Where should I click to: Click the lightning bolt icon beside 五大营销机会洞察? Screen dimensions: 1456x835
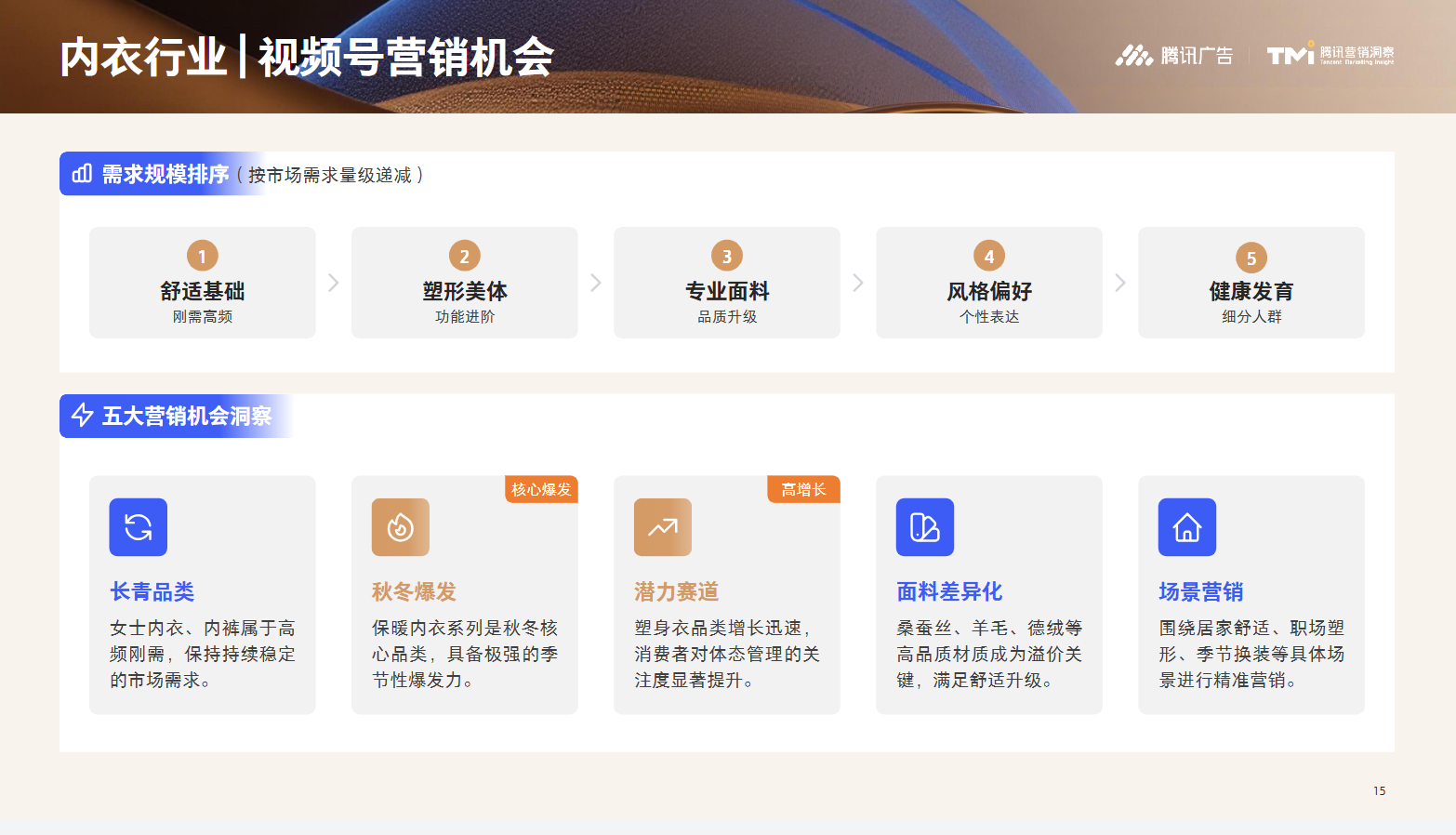[82, 415]
